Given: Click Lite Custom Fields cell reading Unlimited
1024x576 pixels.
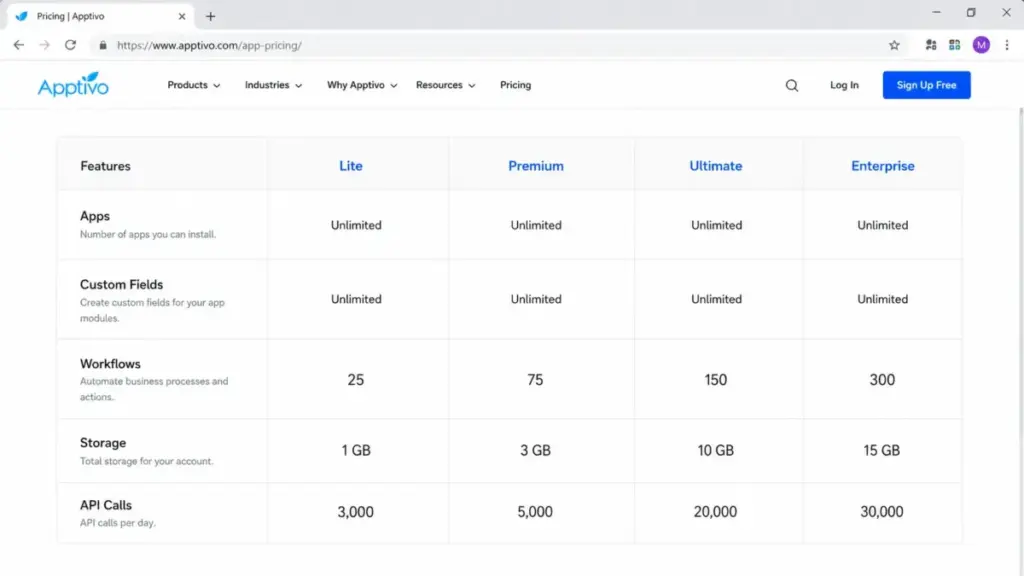Looking at the screenshot, I should click(356, 299).
